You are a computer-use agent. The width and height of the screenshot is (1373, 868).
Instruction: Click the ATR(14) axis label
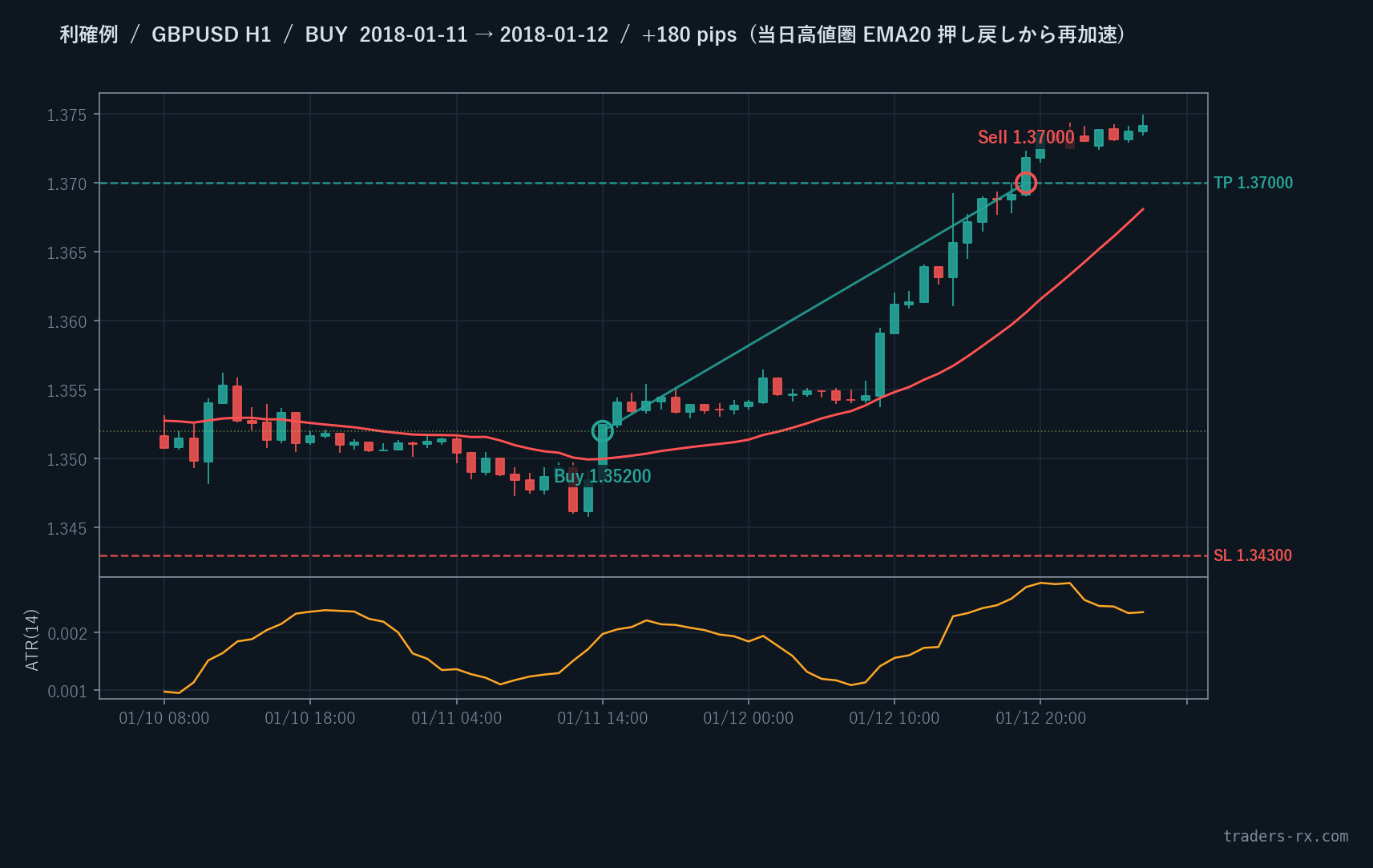[32, 640]
